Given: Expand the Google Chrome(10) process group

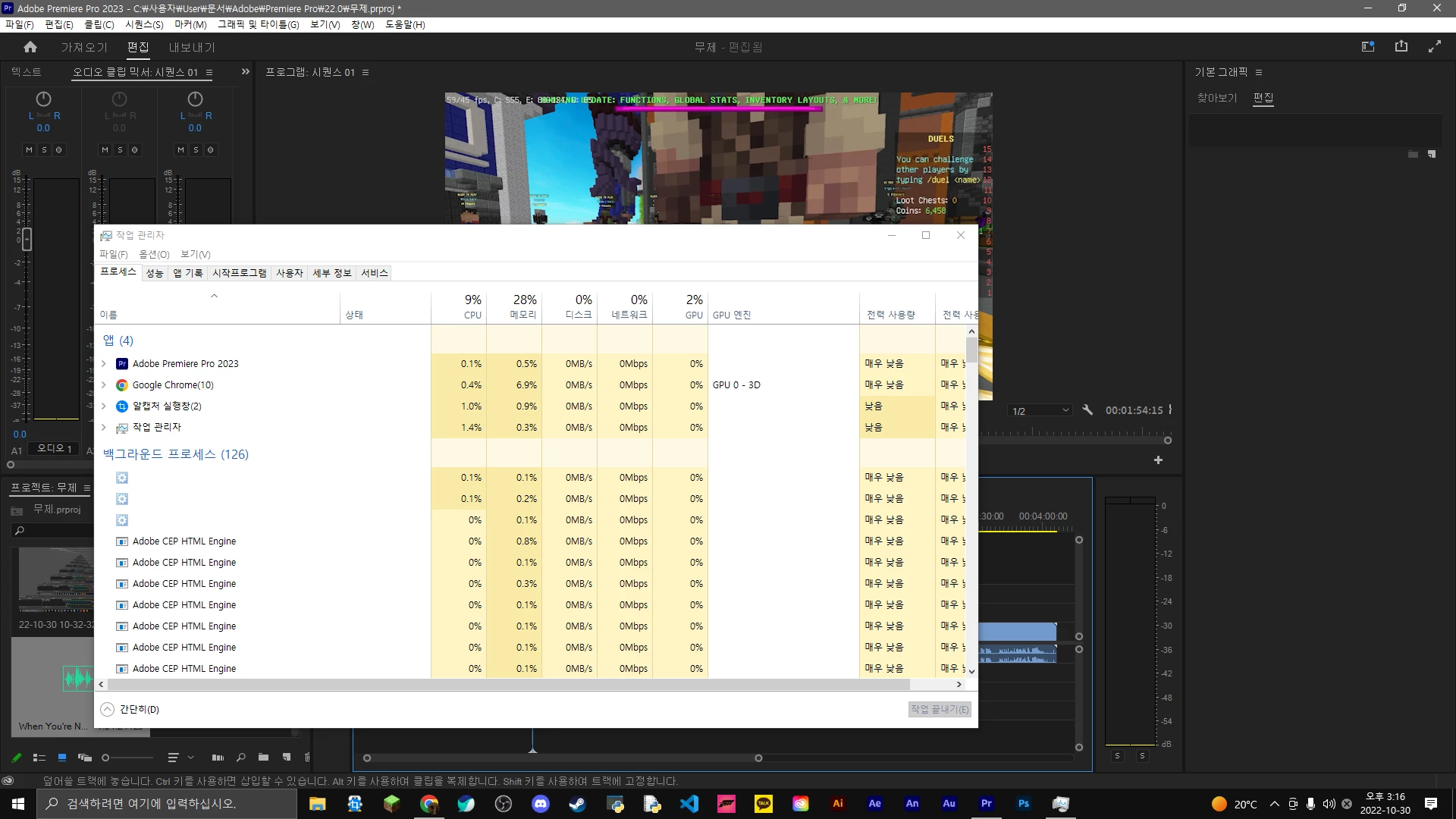Looking at the screenshot, I should coord(104,385).
